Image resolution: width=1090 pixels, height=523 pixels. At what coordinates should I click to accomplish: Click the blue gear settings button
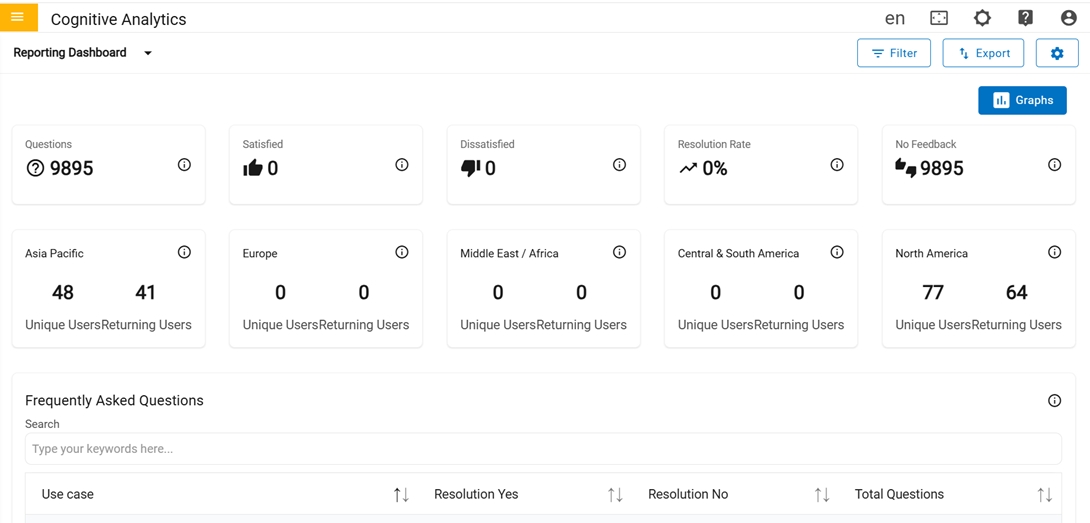[x=1057, y=53]
